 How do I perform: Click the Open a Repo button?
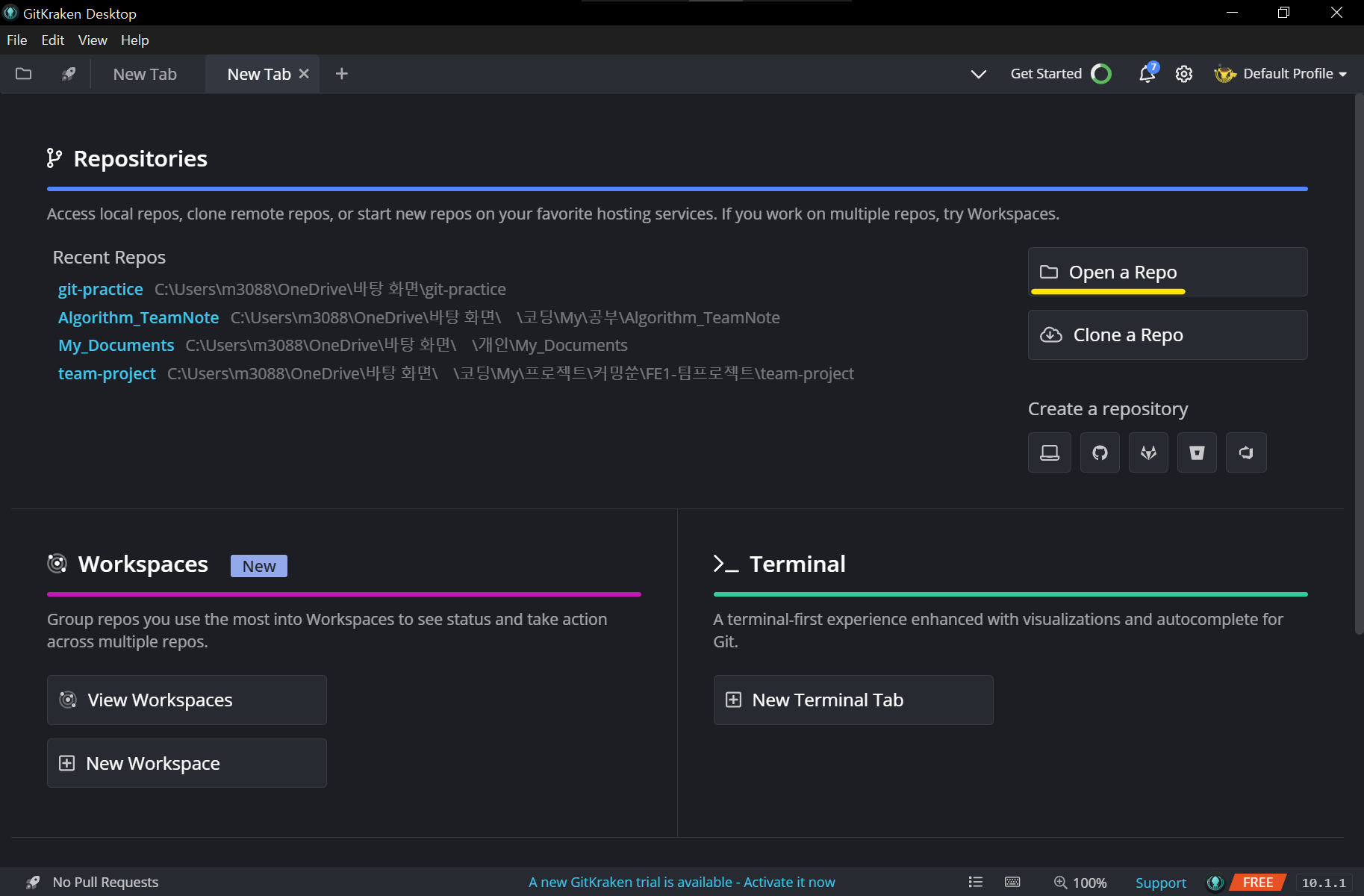tap(1168, 272)
